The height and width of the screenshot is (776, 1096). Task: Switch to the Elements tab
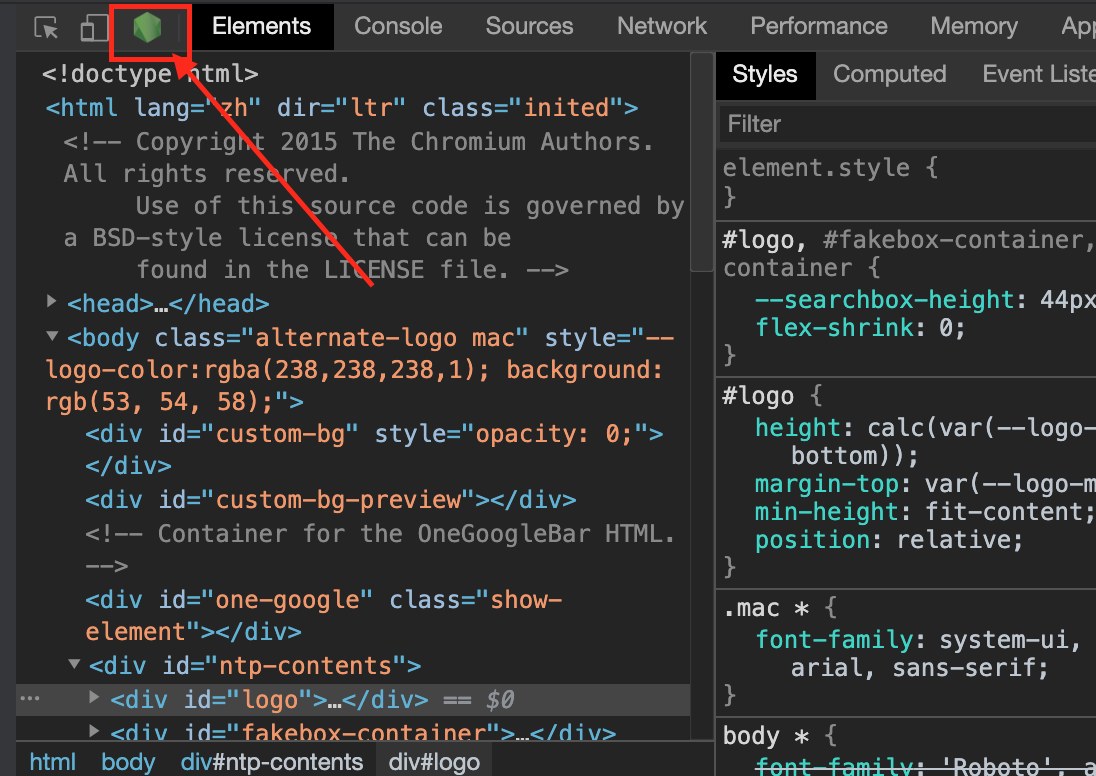pos(261,27)
